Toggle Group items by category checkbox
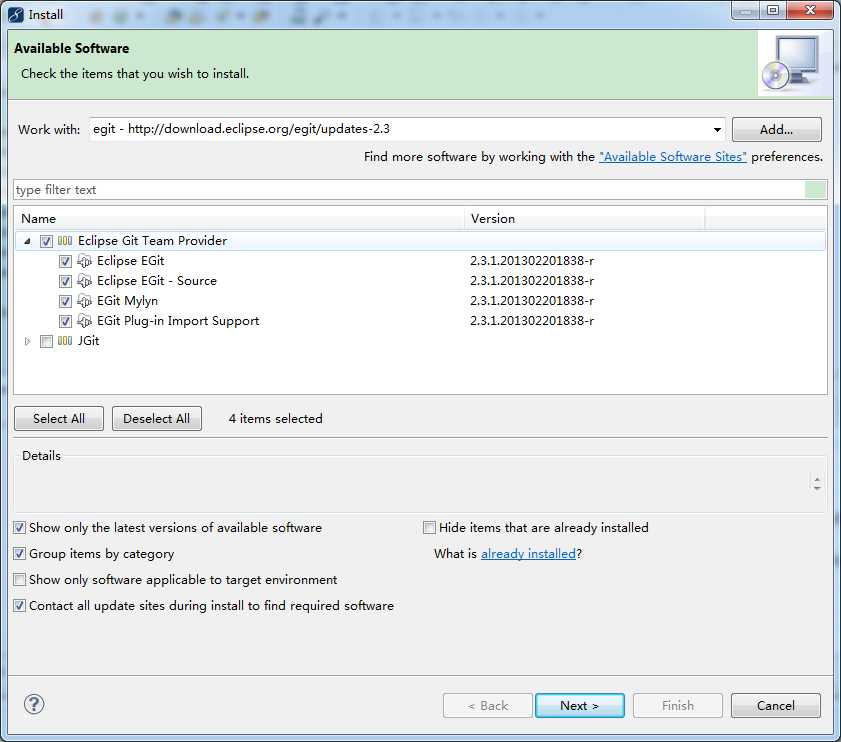This screenshot has width=841, height=742. point(19,554)
